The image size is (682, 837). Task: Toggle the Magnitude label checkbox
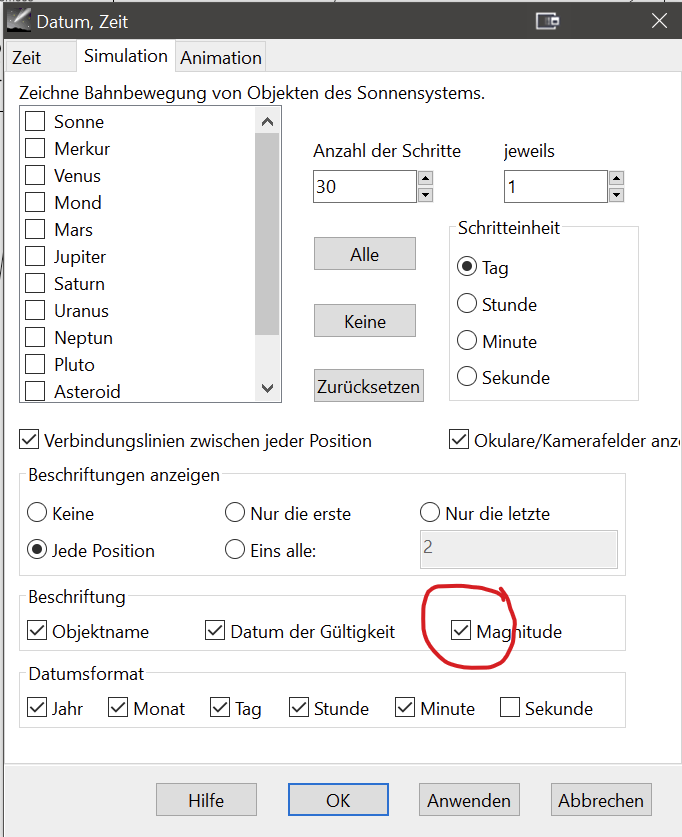[x=461, y=630]
